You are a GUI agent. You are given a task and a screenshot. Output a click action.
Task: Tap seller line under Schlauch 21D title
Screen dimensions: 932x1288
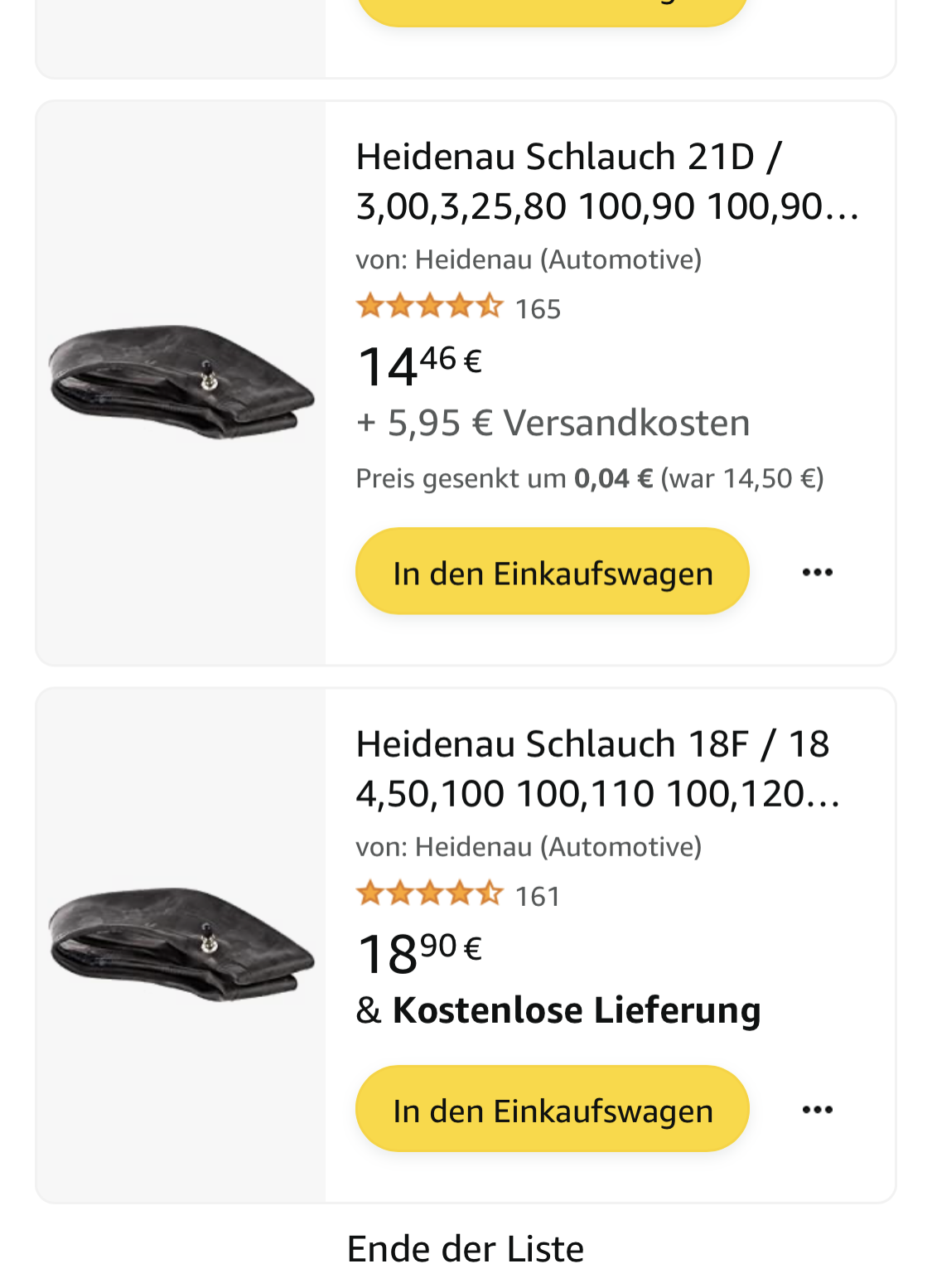pos(529,259)
